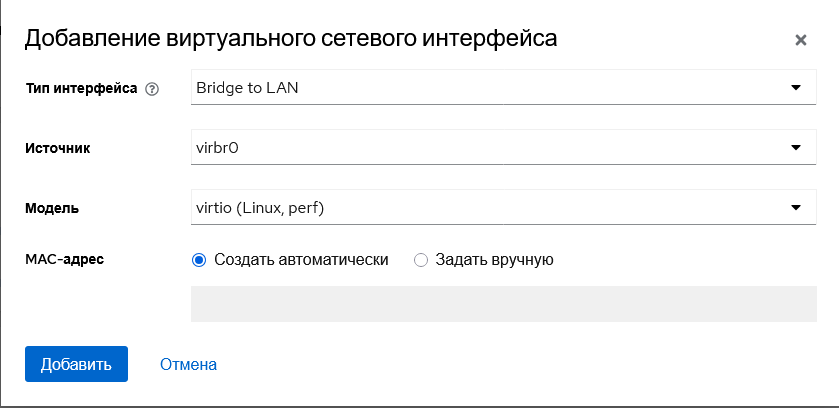Click the Задать вручную label text

(x=494, y=260)
